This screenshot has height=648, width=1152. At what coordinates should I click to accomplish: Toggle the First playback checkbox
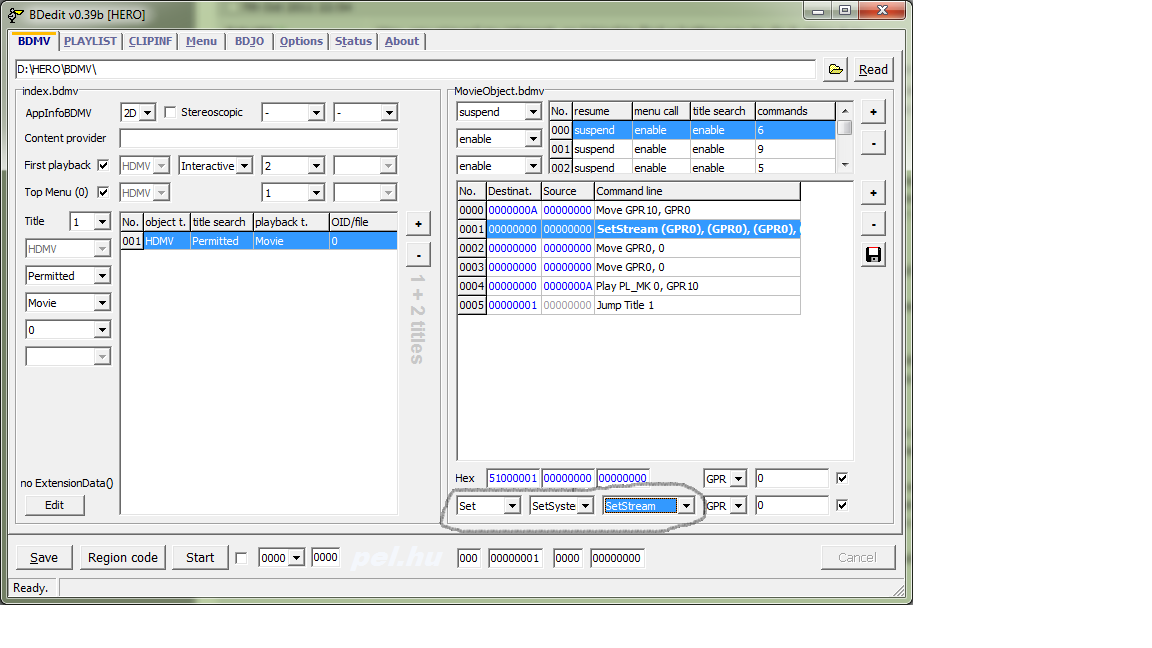click(103, 165)
